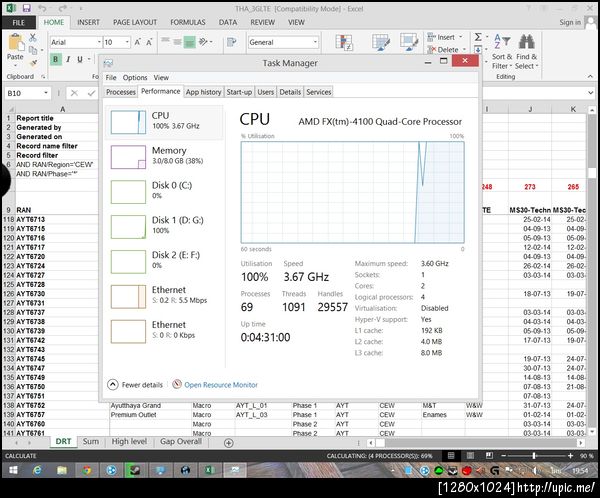The width and height of the screenshot is (600, 498).
Task: Click the Cut scissors icon in Excel
Action: (33, 37)
